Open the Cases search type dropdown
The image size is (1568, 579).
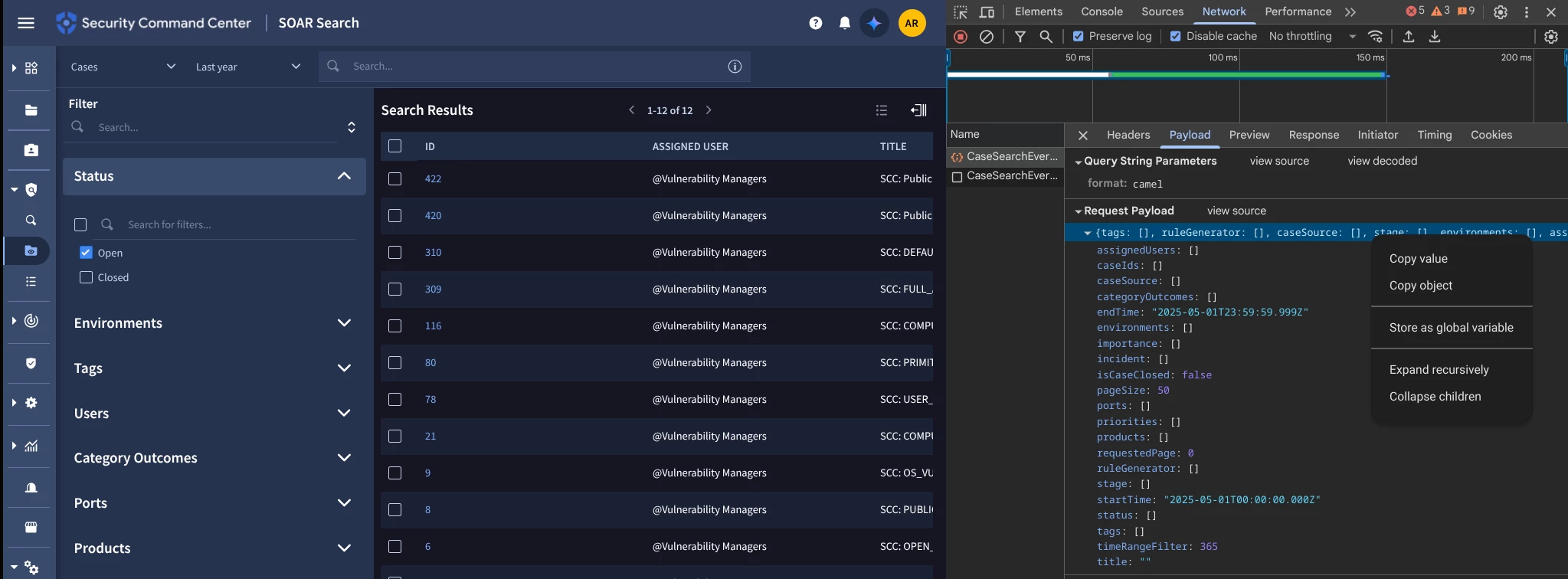coord(123,67)
